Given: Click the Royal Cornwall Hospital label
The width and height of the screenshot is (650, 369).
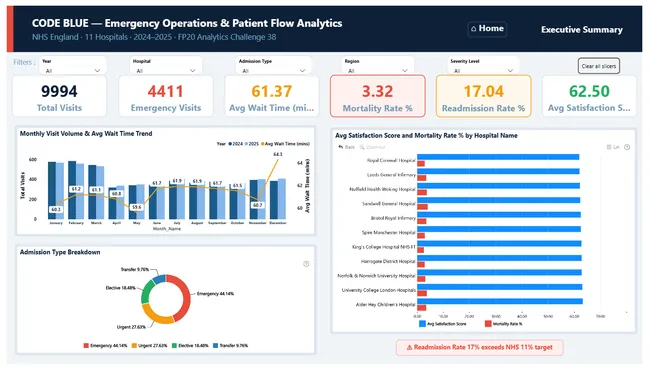Looking at the screenshot, I should 391,160.
